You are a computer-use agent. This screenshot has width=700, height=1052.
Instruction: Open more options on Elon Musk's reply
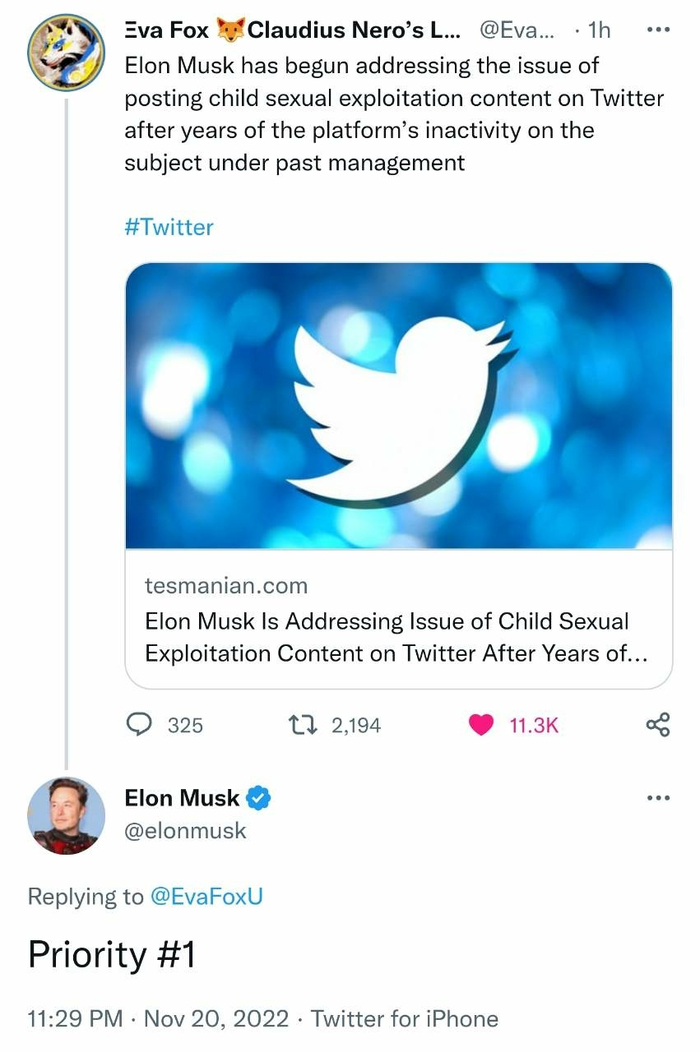[x=657, y=798]
